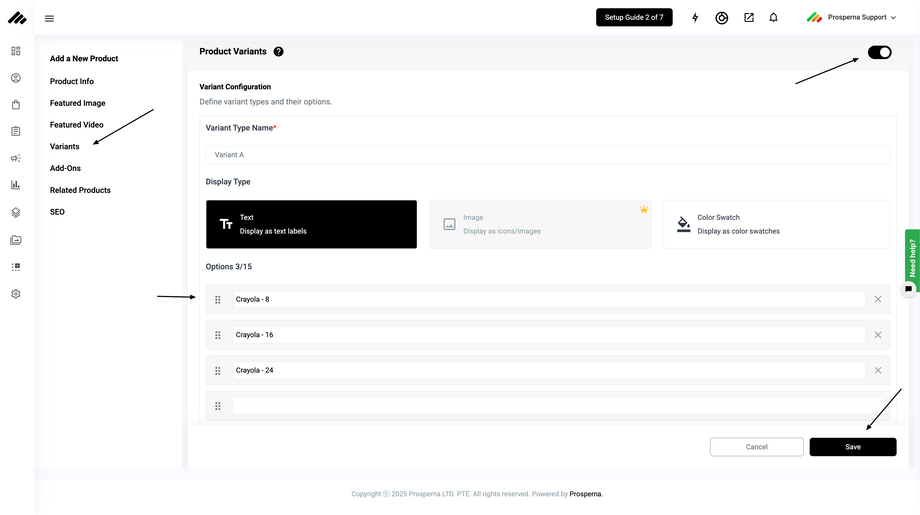This screenshot has width=920, height=515.
Task: Click the Save button
Action: (x=852, y=447)
